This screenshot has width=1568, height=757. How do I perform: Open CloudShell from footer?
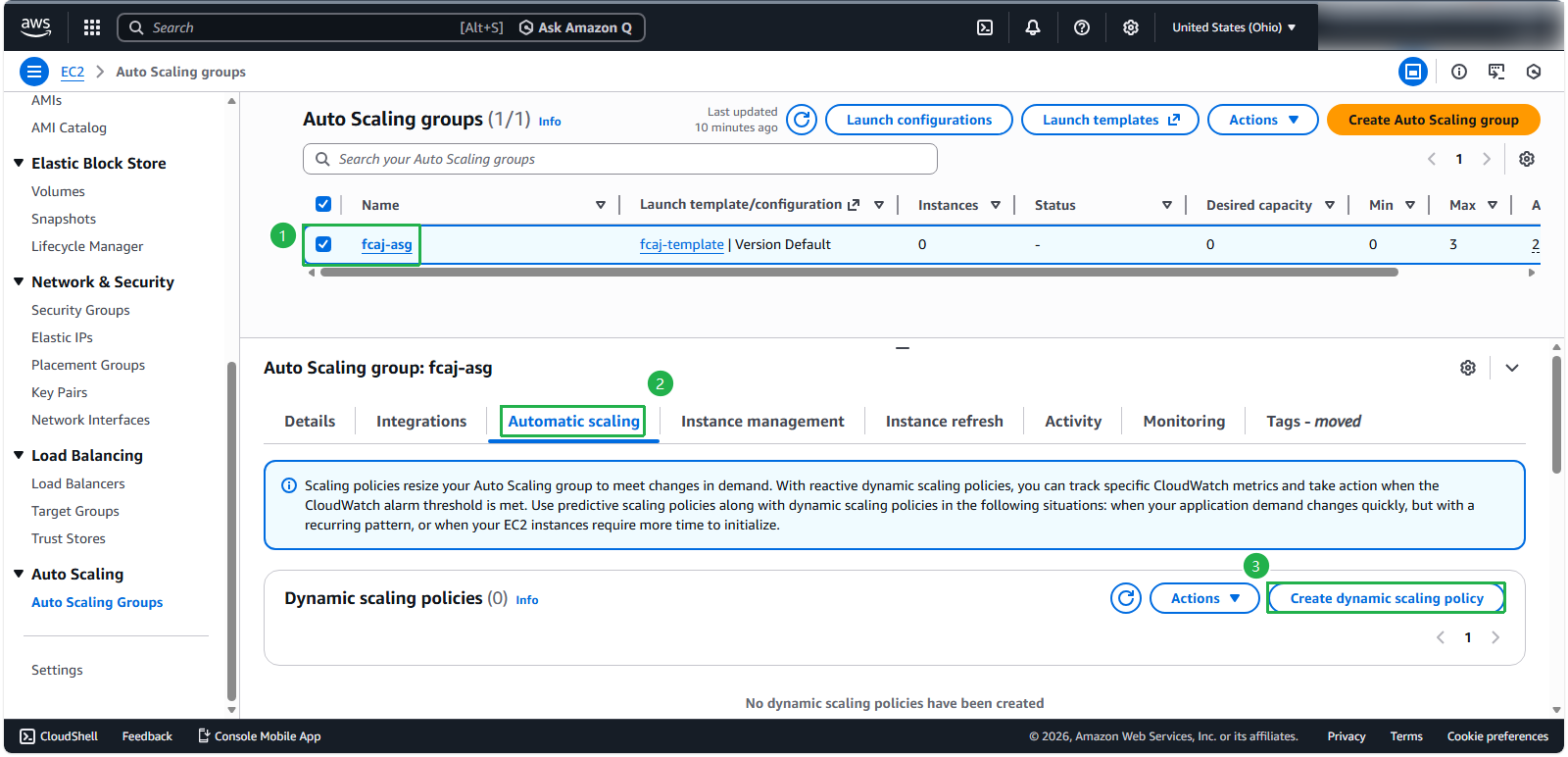click(x=59, y=736)
